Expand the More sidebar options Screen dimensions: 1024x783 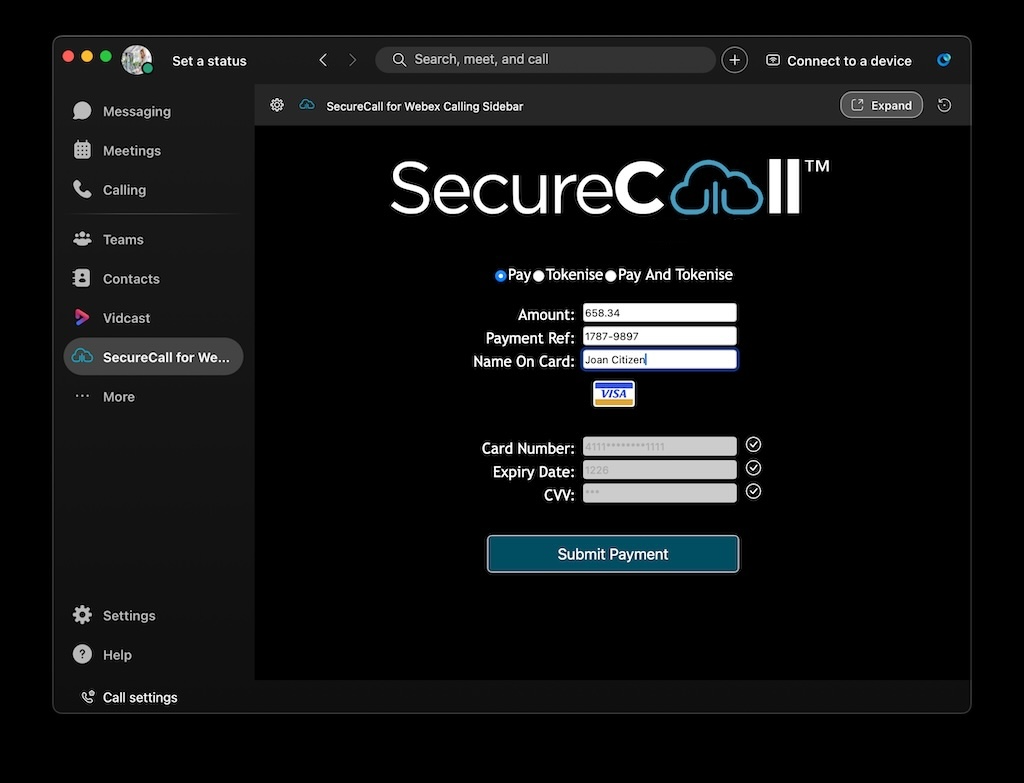click(x=153, y=396)
